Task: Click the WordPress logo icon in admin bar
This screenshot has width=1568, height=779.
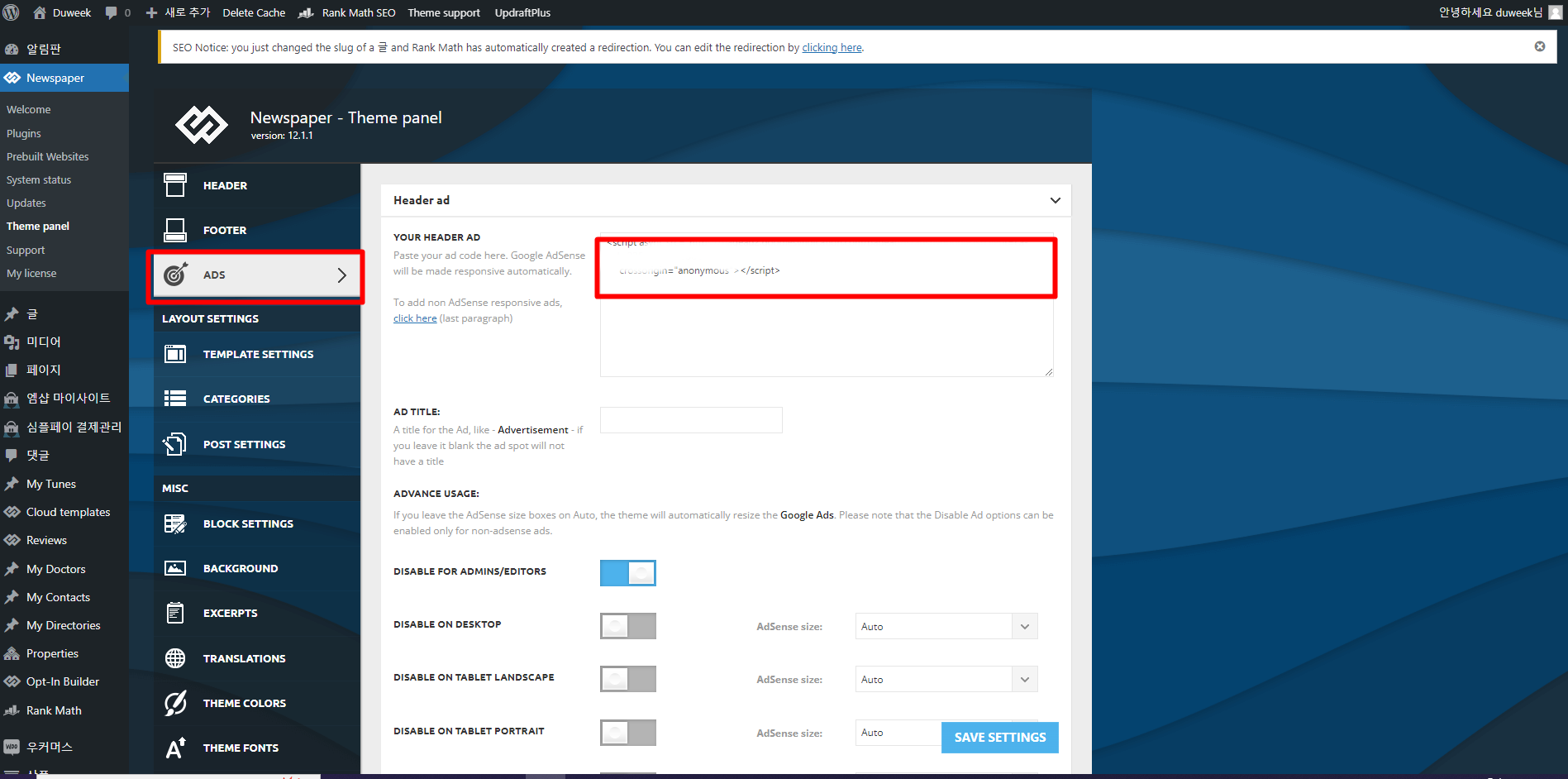Action: 12,12
